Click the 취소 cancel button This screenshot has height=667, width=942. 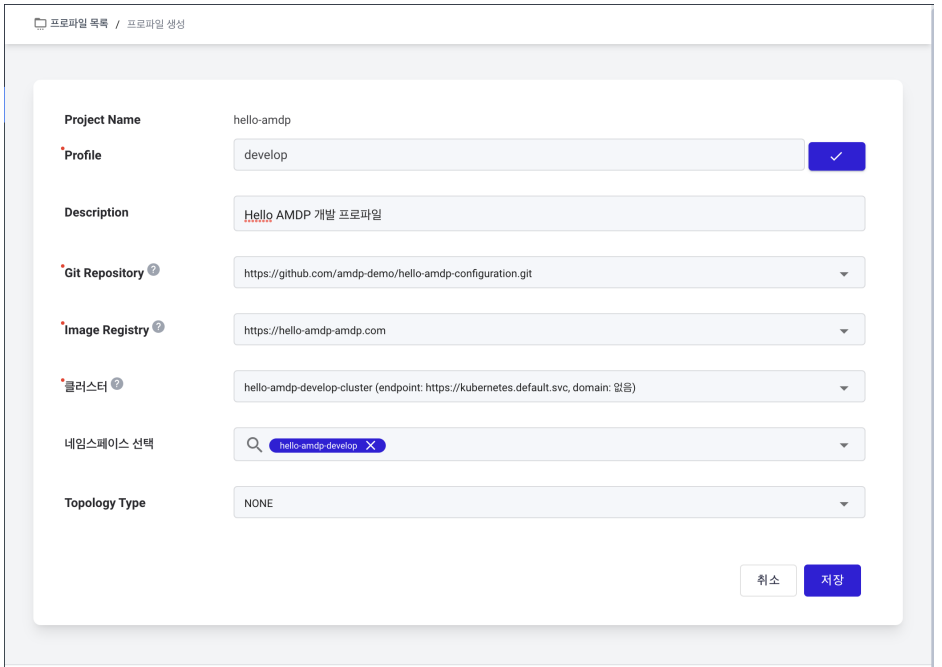[768, 580]
